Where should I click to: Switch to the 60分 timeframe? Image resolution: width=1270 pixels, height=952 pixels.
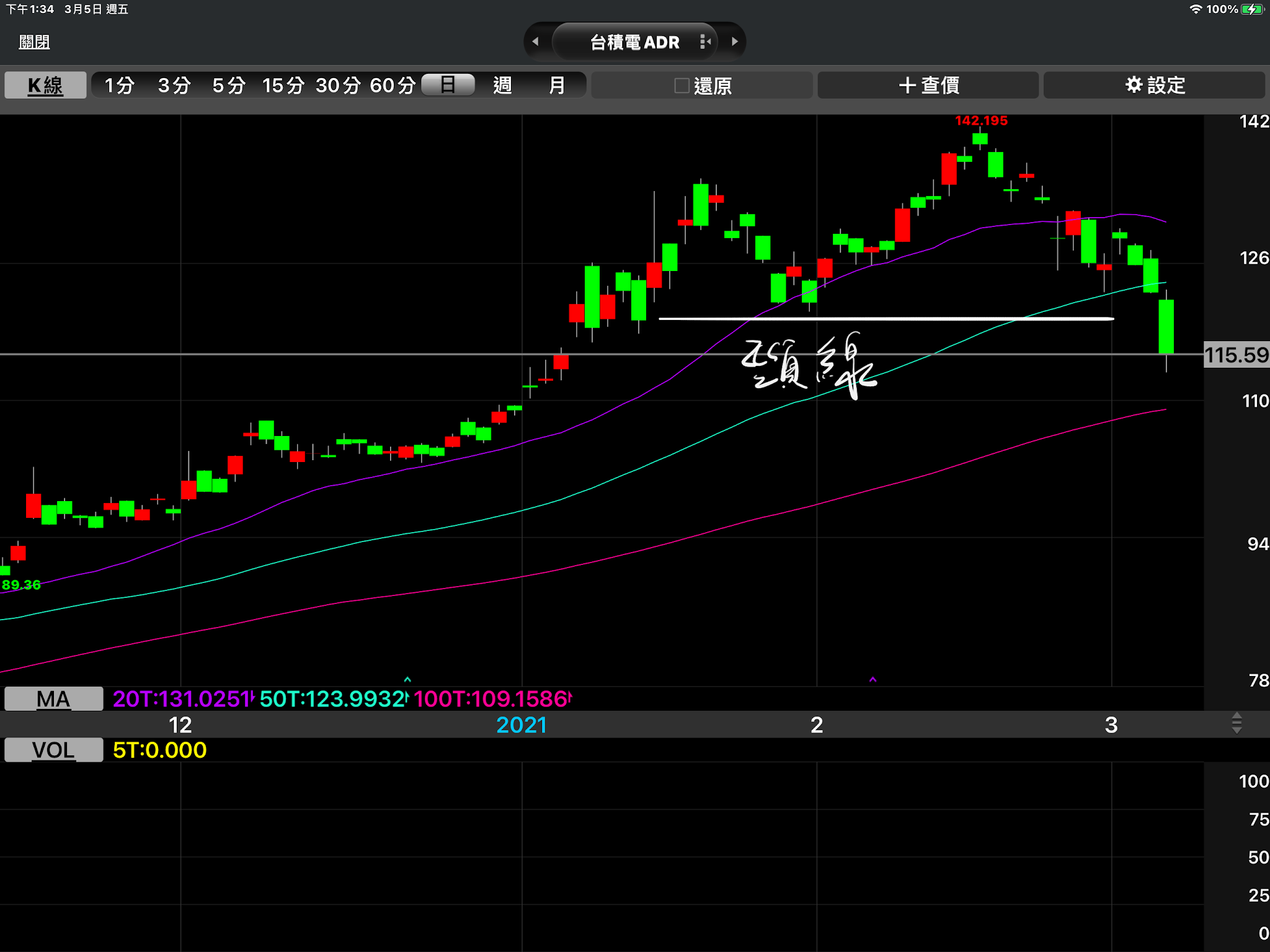pos(393,85)
